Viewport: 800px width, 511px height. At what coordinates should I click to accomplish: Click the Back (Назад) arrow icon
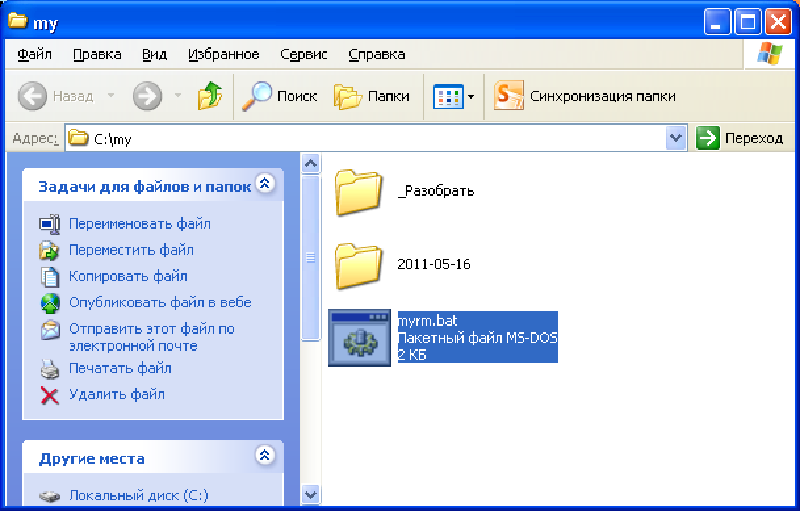tap(33, 96)
